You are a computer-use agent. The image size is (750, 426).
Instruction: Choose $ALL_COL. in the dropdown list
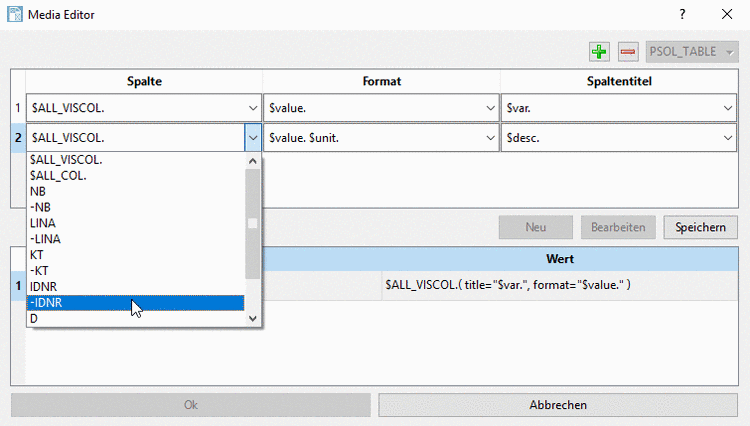click(x=135, y=175)
